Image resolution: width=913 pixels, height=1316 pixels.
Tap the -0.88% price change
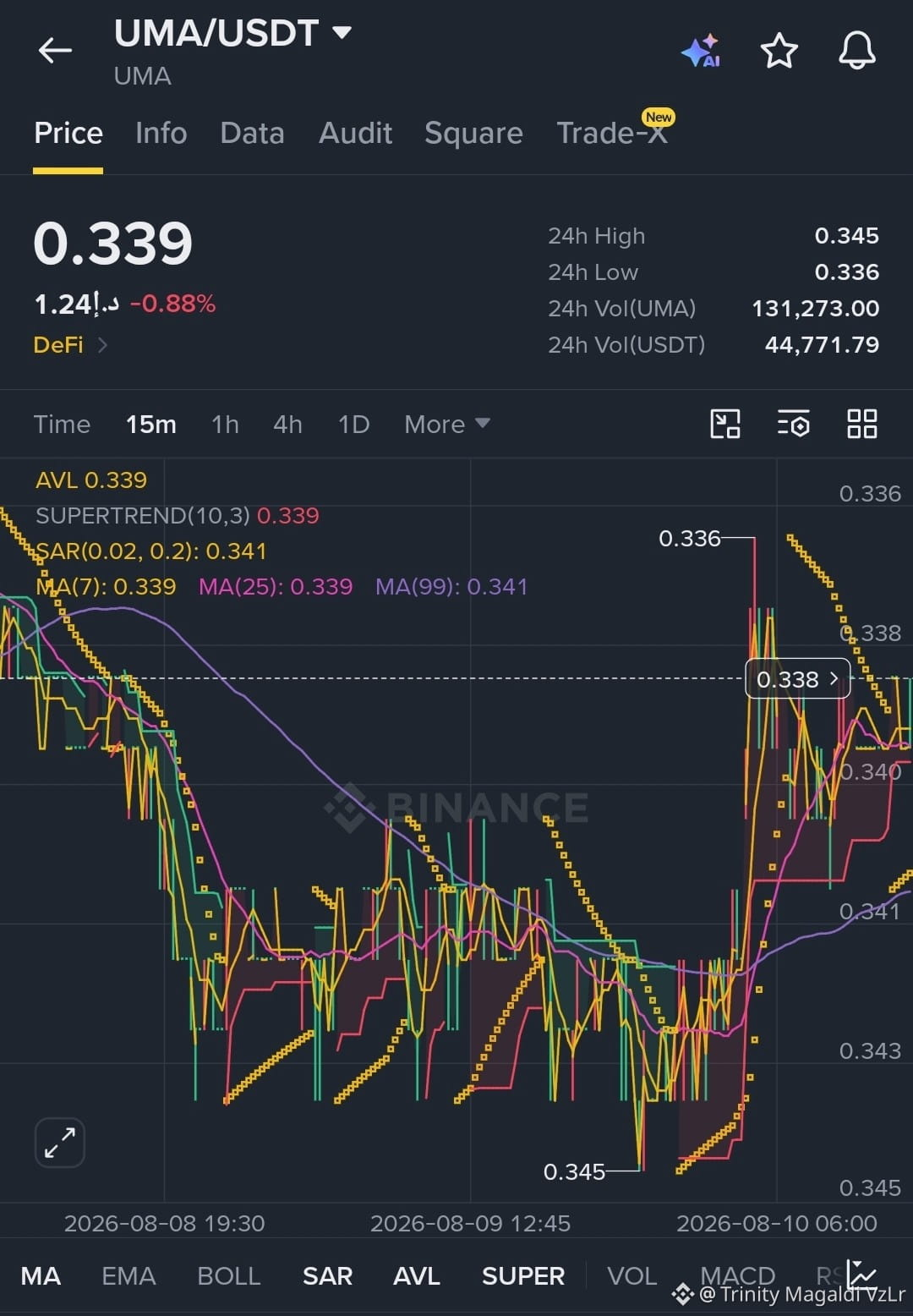click(172, 304)
